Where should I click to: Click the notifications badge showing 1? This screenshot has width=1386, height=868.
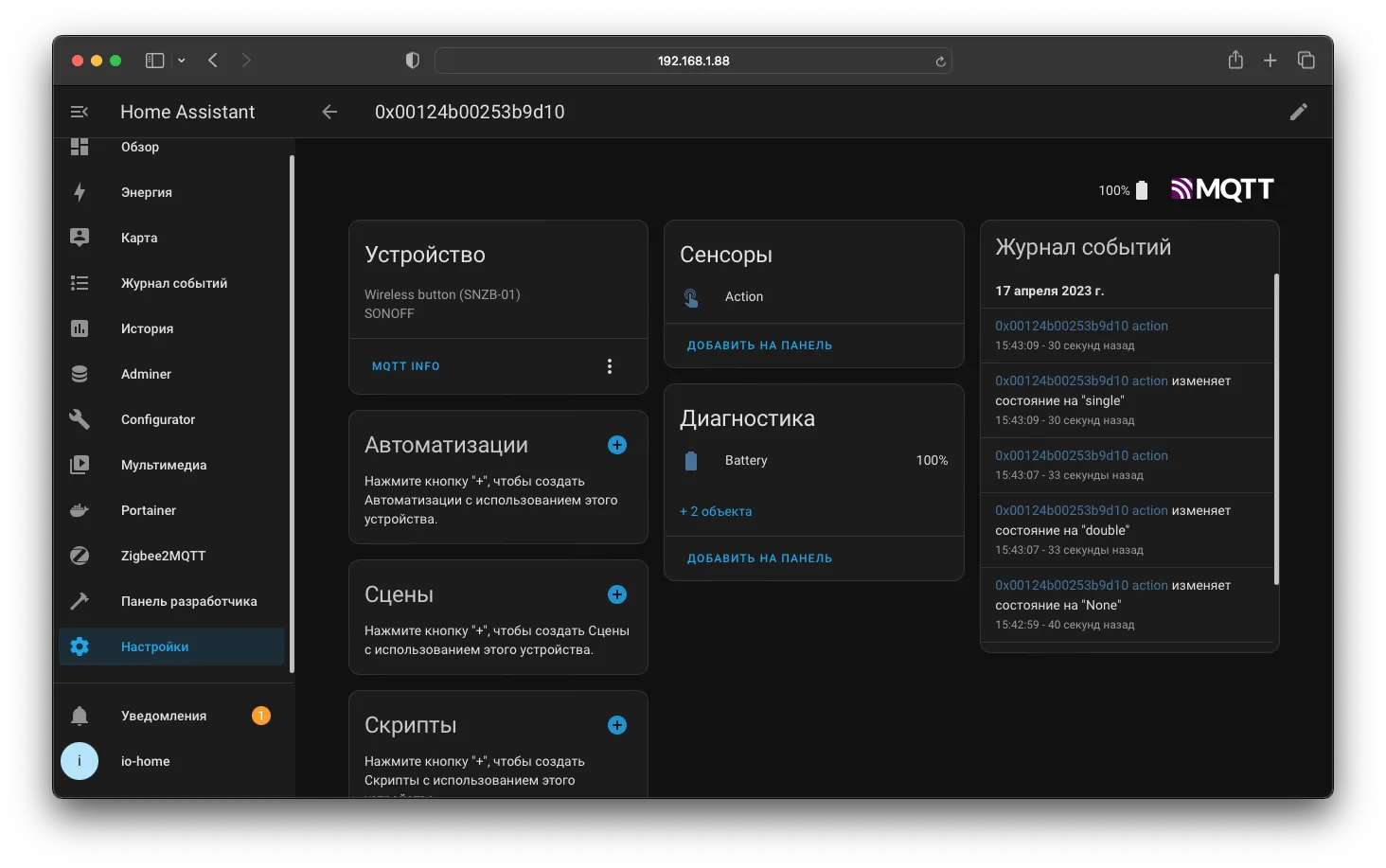pyautogui.click(x=261, y=716)
